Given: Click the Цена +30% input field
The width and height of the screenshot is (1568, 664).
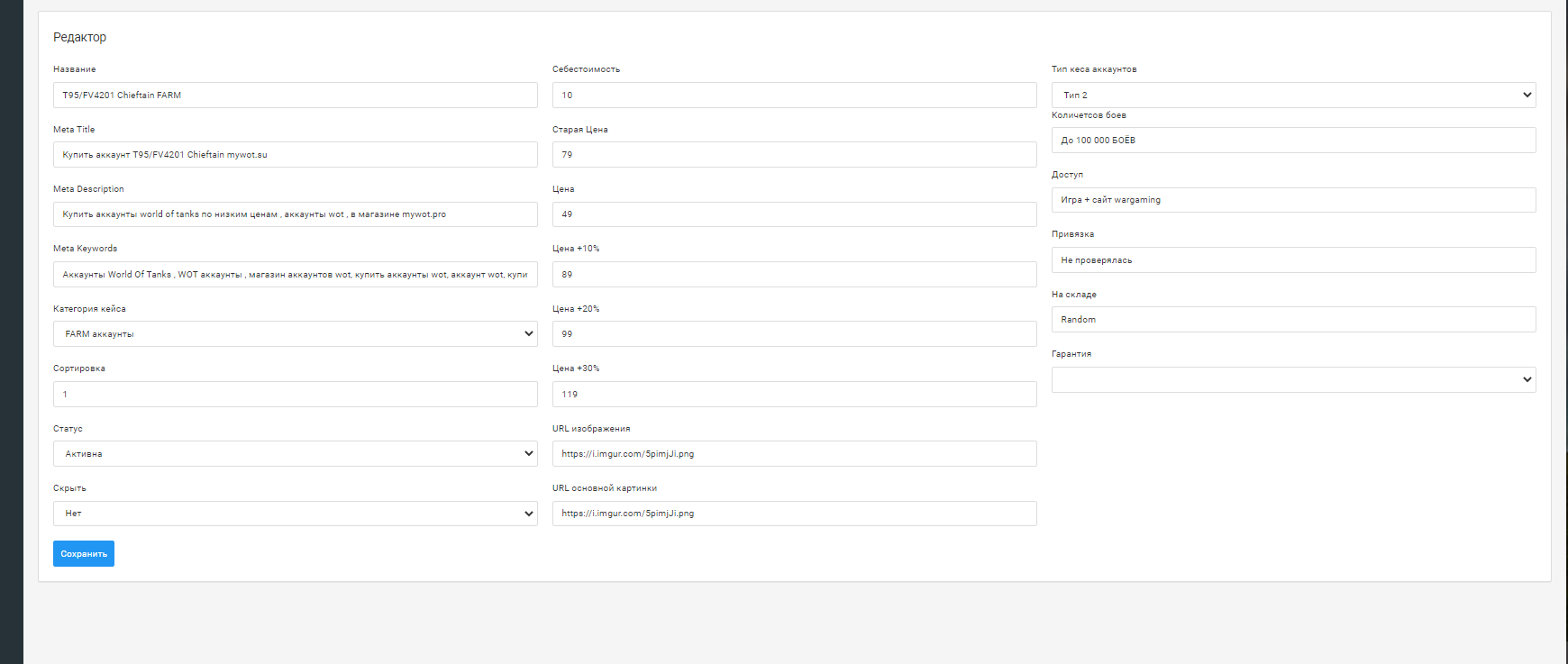Looking at the screenshot, I should 793,394.
